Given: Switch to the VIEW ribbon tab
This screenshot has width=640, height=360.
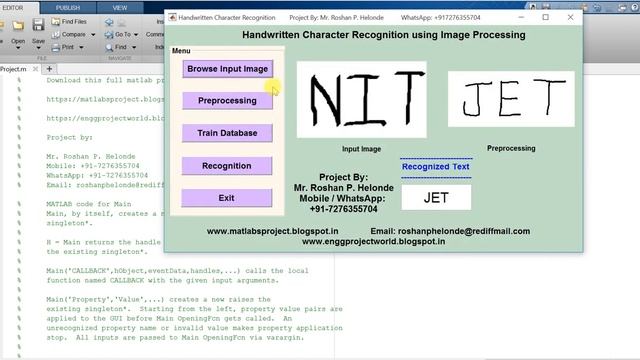Looking at the screenshot, I should tap(120, 8).
